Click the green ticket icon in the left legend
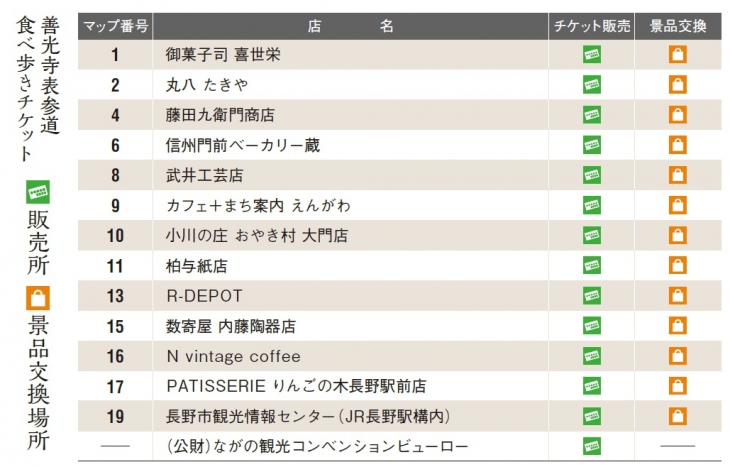Viewport: 730px width, 467px height. pos(38,190)
